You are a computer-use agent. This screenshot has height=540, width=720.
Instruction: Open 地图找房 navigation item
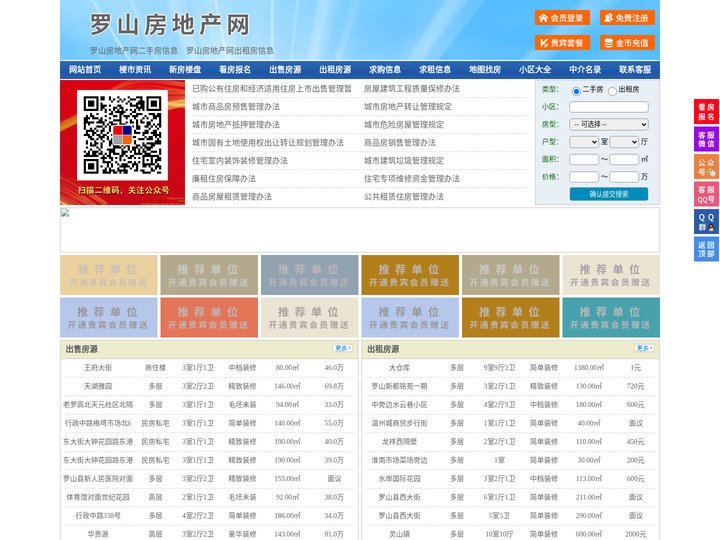click(x=485, y=70)
